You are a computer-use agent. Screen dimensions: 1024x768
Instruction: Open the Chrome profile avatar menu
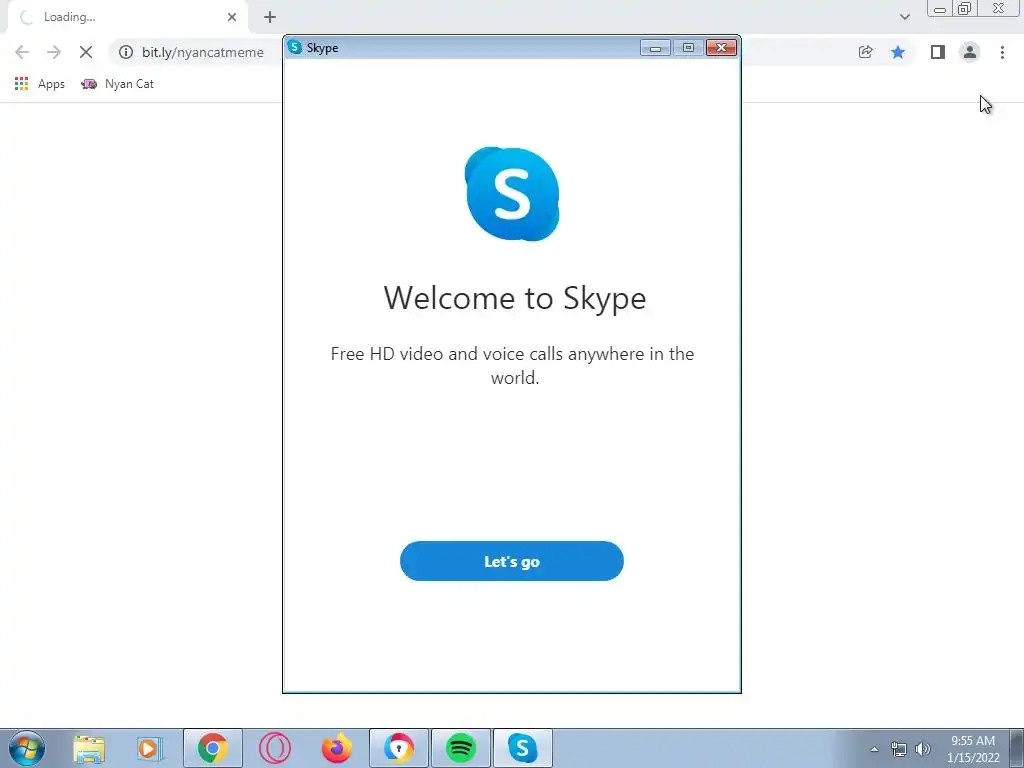pyautogui.click(x=970, y=52)
